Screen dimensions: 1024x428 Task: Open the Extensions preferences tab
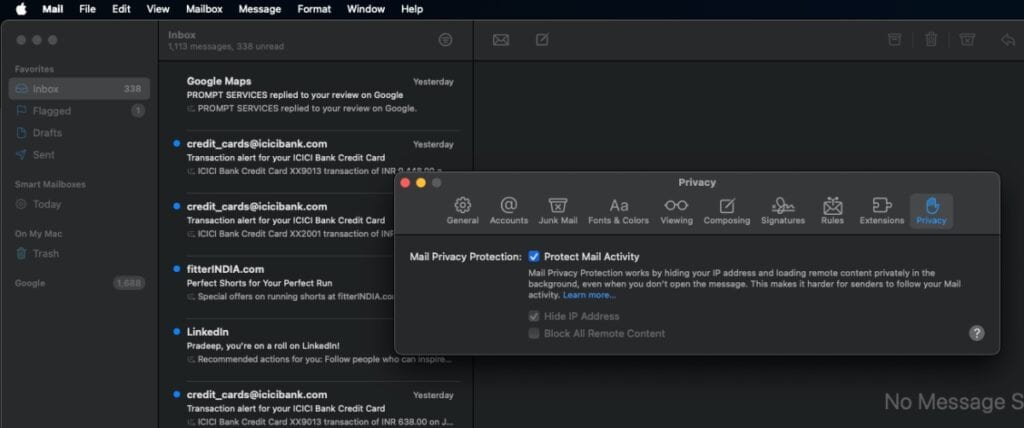(x=882, y=211)
